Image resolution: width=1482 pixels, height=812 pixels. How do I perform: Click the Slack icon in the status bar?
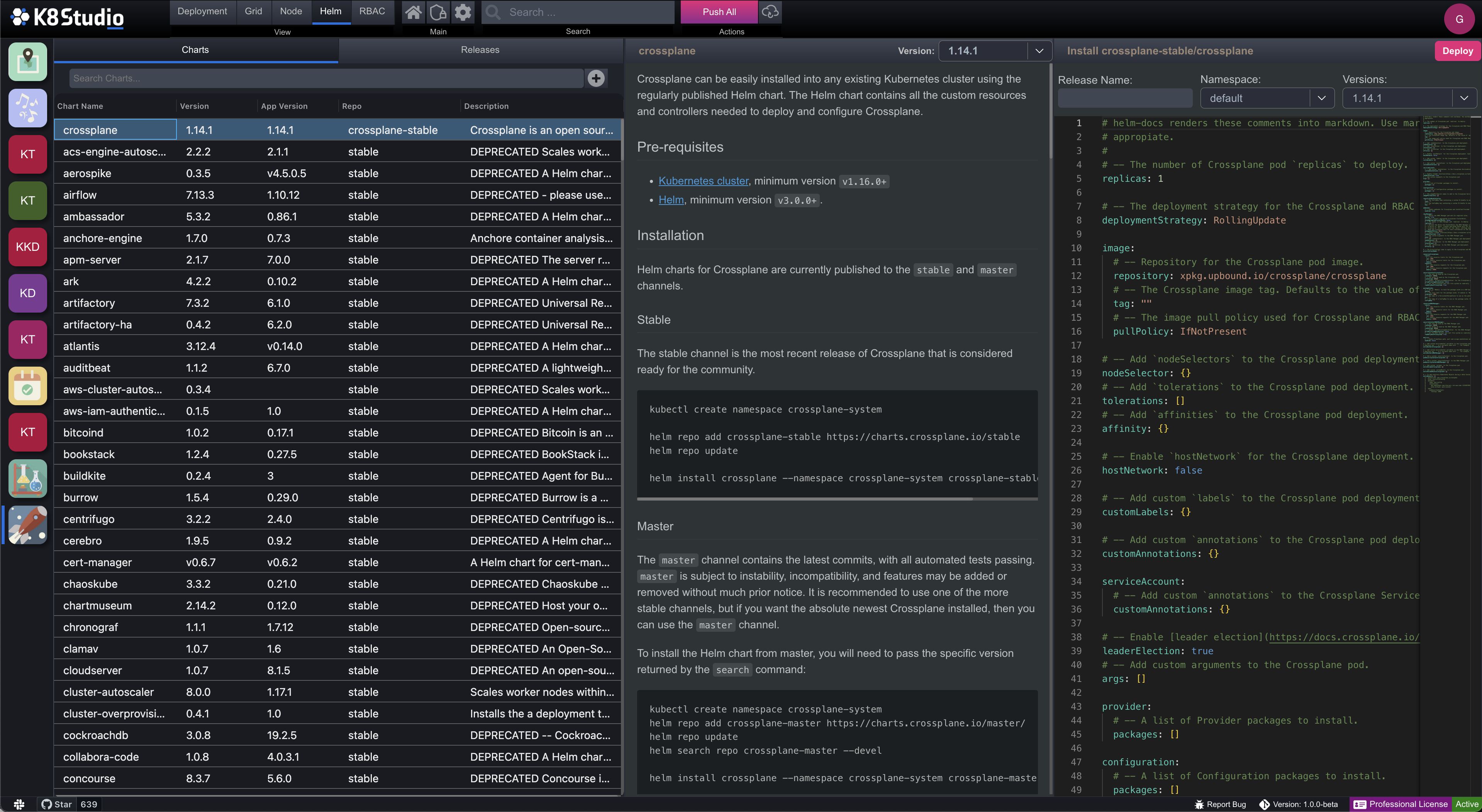19,804
